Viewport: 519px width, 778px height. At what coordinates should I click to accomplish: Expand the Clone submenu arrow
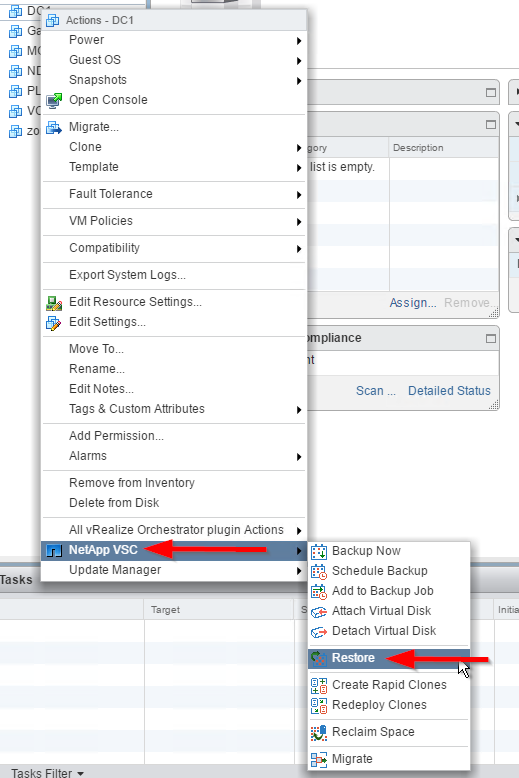coord(299,147)
